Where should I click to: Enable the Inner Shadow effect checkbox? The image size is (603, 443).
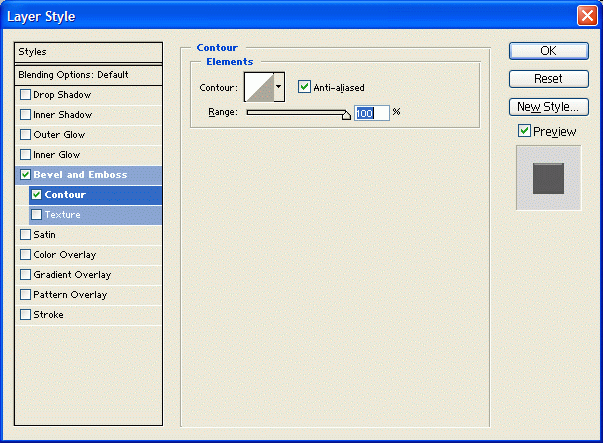(x=26, y=115)
